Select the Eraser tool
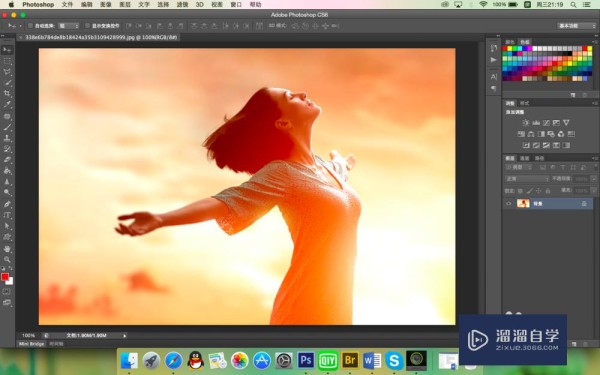Viewport: 600px width, 375px height. 7,160
